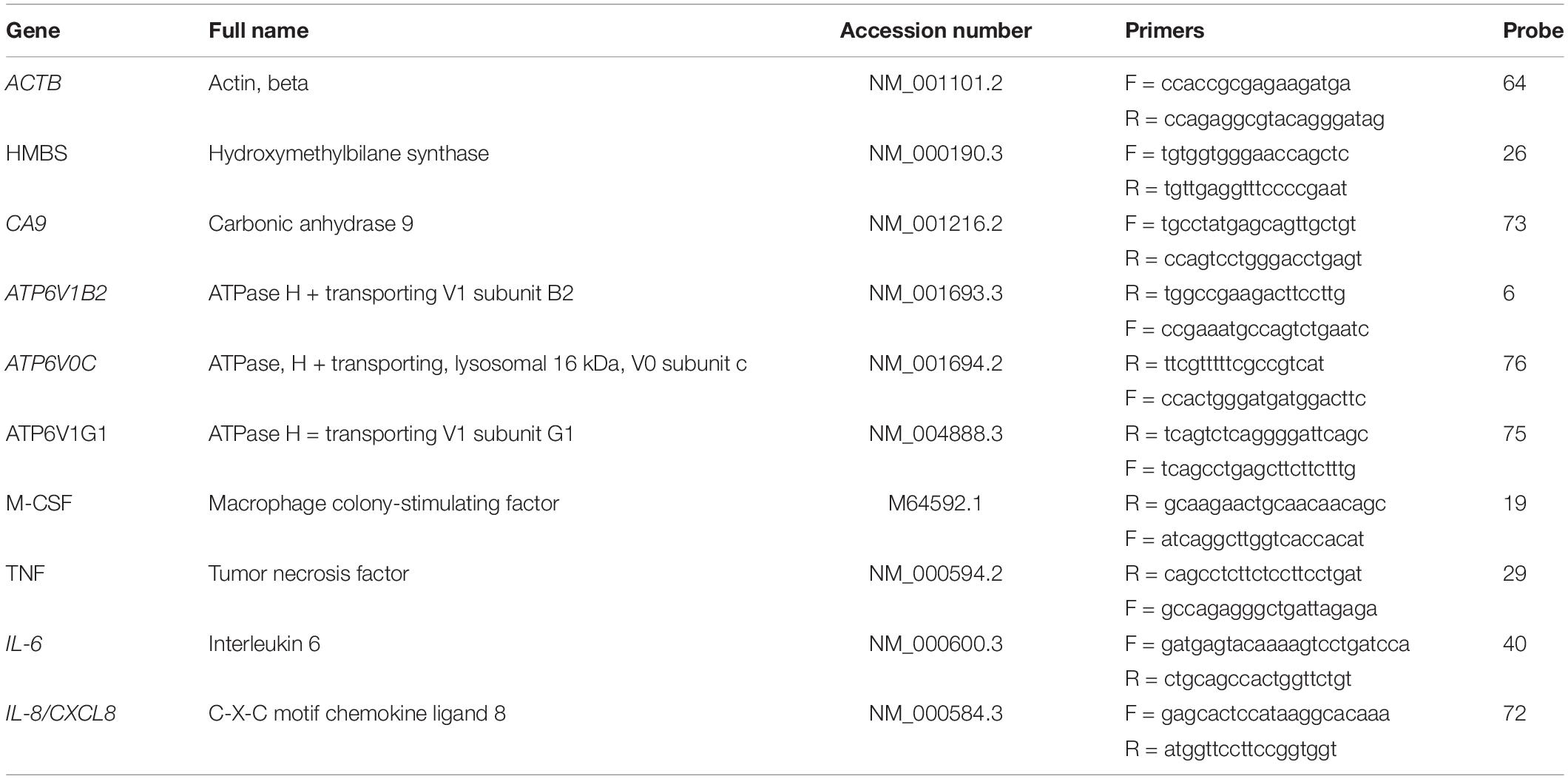Select Tumor necrosis factor full name
Viewport: 1568px width, 779px height.
[308, 574]
